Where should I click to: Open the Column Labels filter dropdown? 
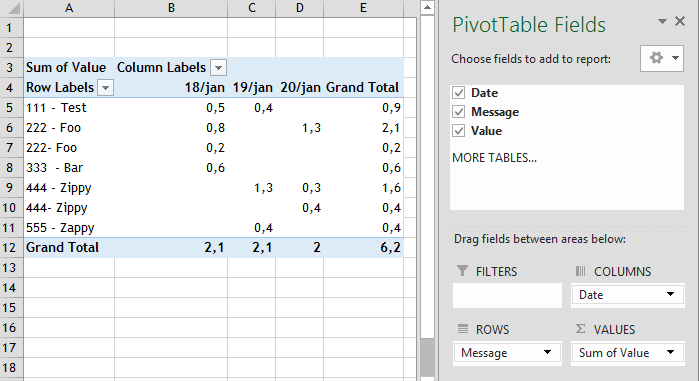[x=218, y=68]
